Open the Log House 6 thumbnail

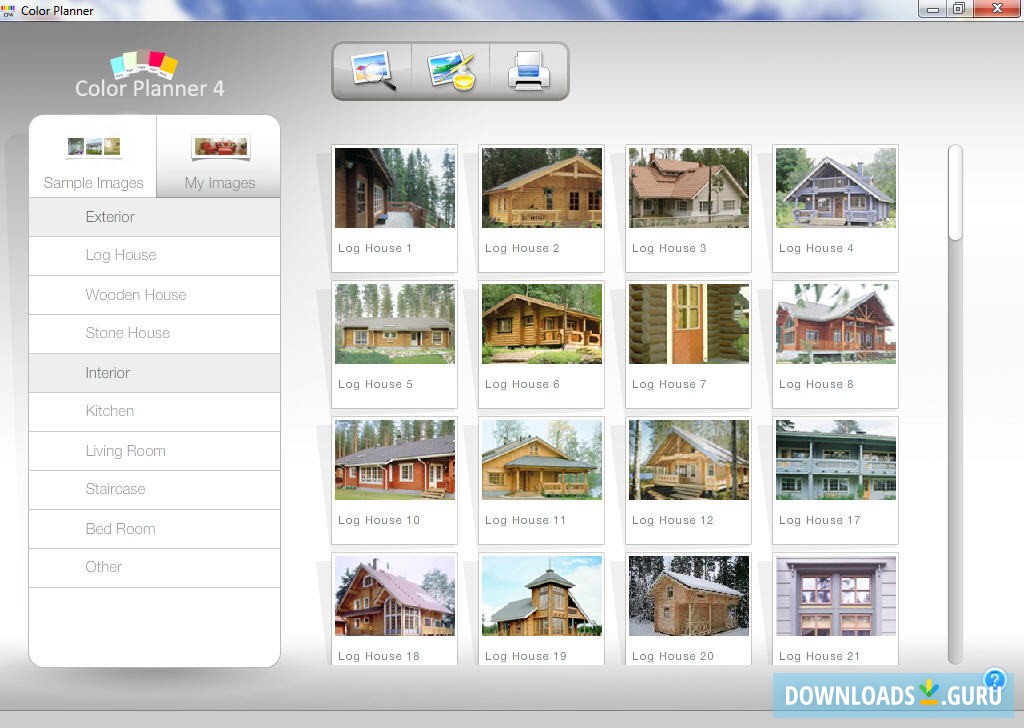coord(541,324)
